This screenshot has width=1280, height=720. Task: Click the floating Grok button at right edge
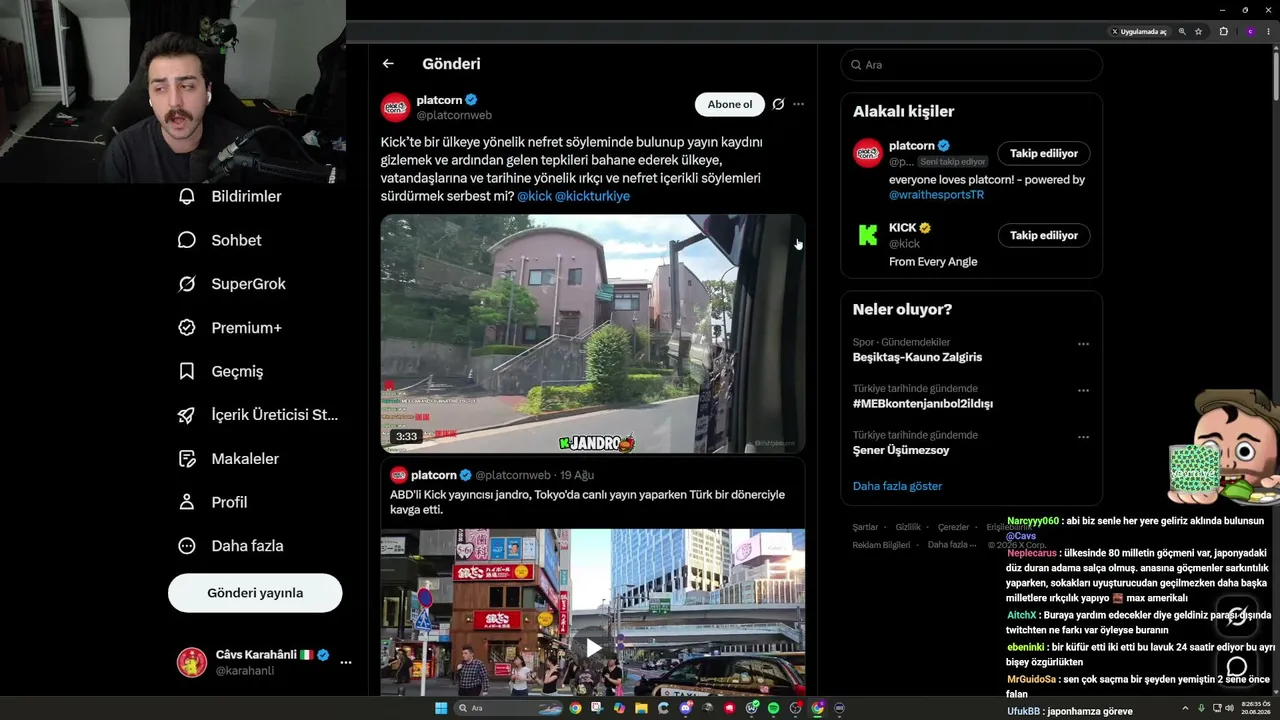click(x=1237, y=616)
